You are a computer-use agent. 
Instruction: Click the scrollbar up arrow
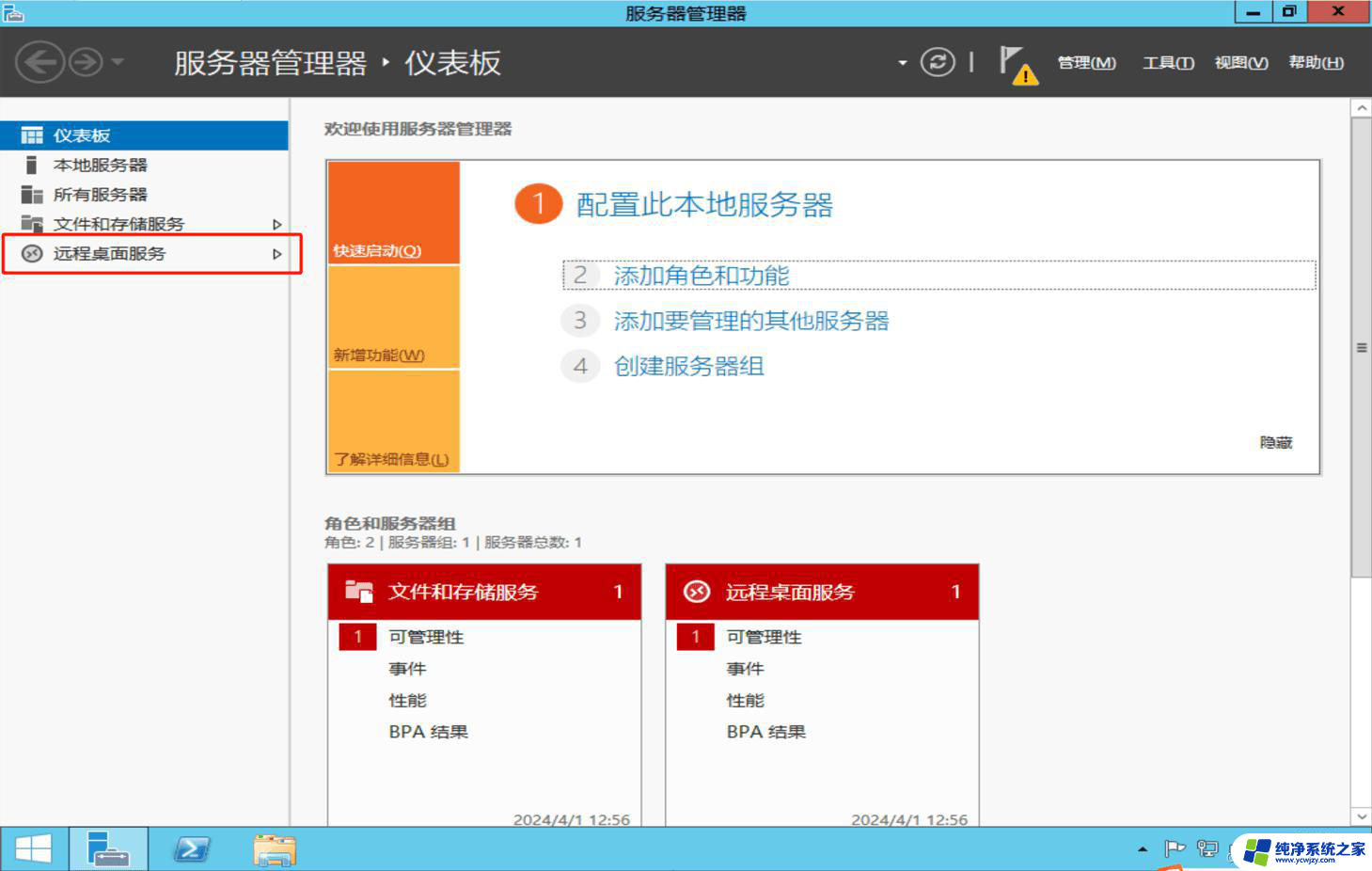click(1361, 108)
